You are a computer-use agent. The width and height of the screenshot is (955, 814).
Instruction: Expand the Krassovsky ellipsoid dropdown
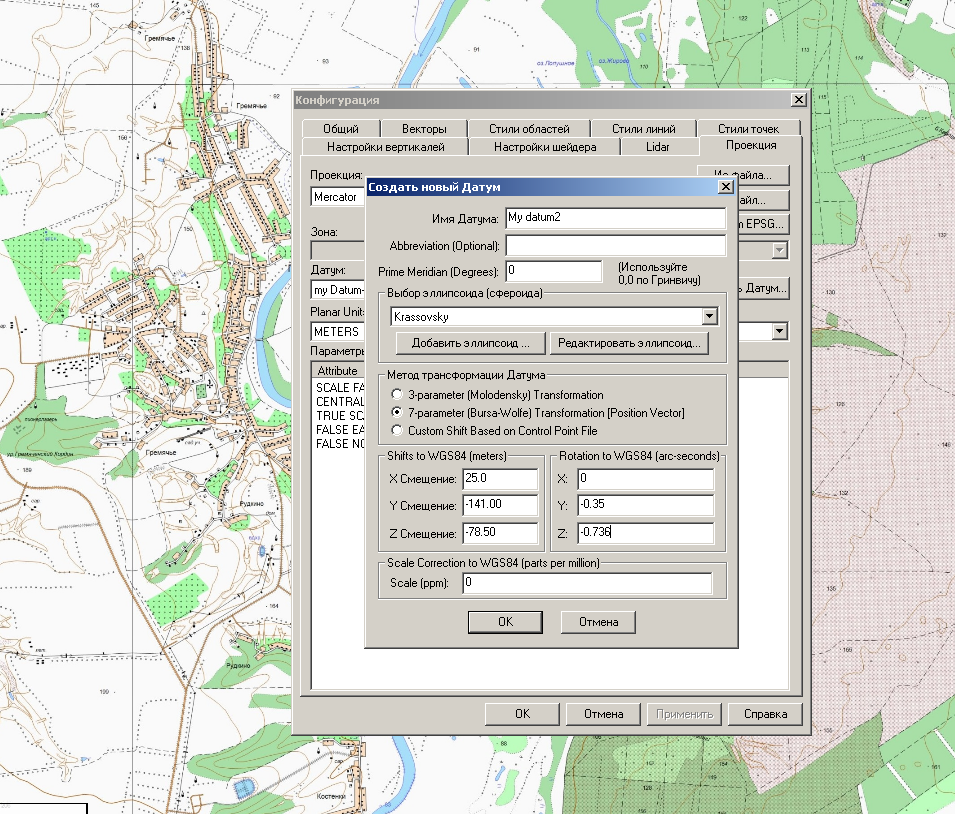(x=710, y=317)
